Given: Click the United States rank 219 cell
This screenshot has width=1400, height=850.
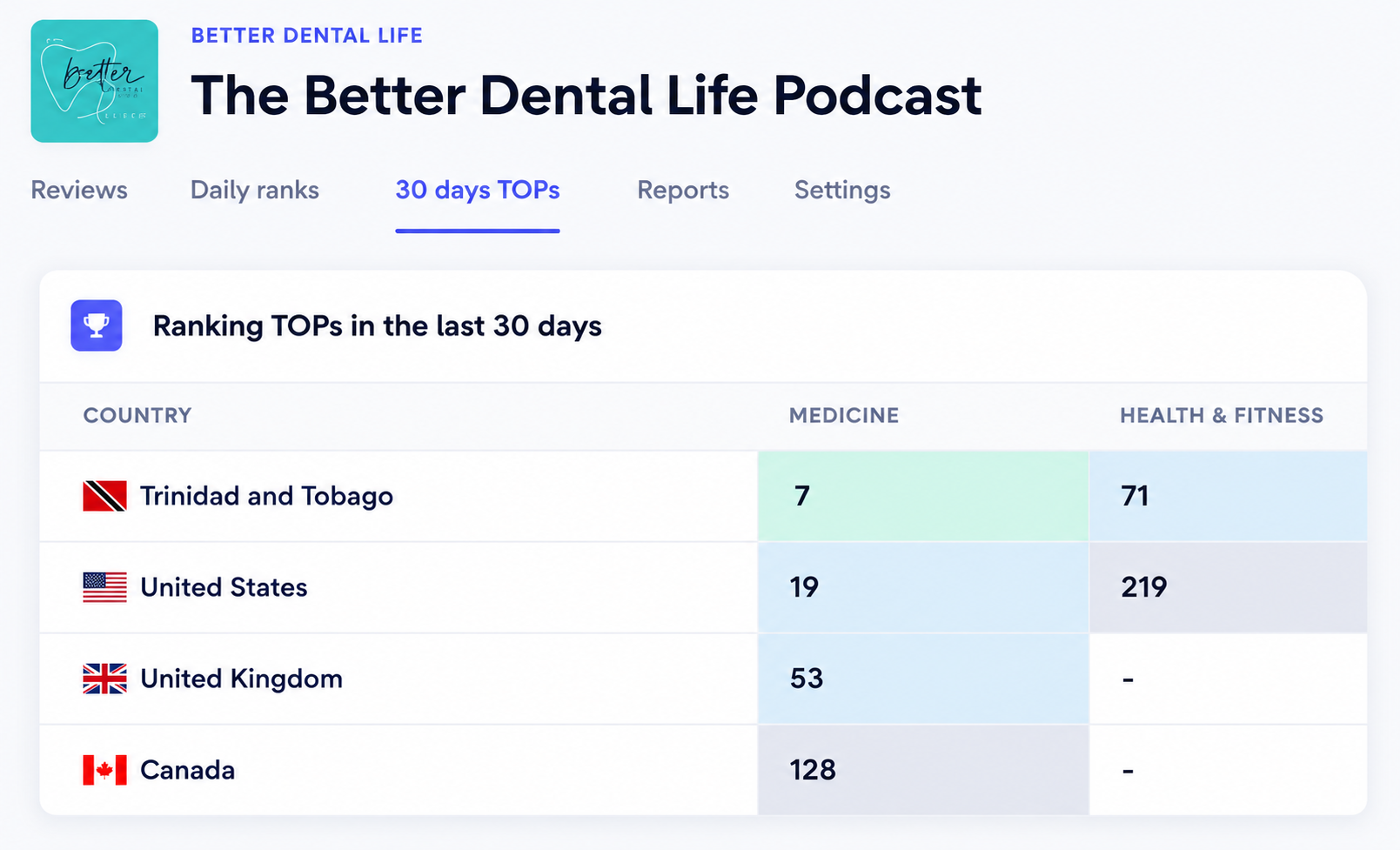Looking at the screenshot, I should pos(1228,587).
